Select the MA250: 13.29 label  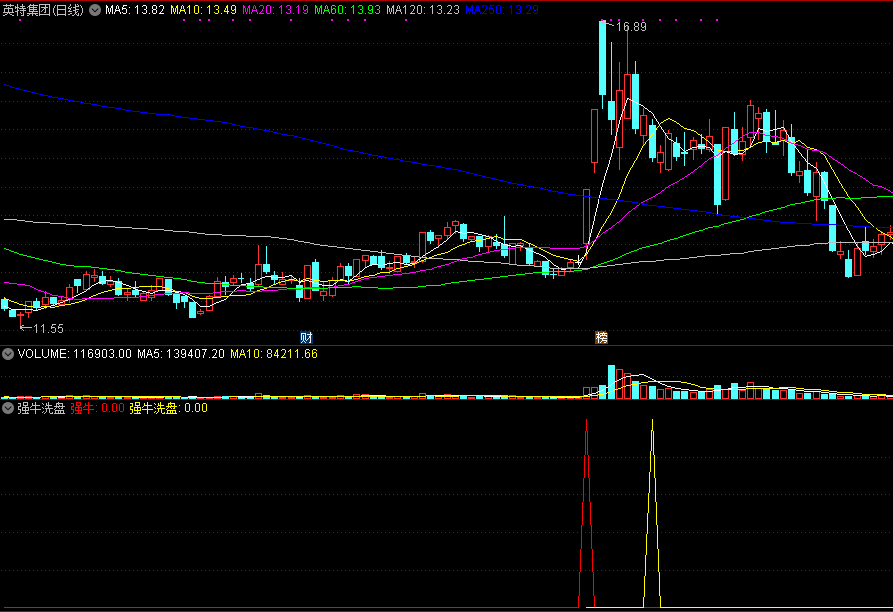click(x=502, y=10)
